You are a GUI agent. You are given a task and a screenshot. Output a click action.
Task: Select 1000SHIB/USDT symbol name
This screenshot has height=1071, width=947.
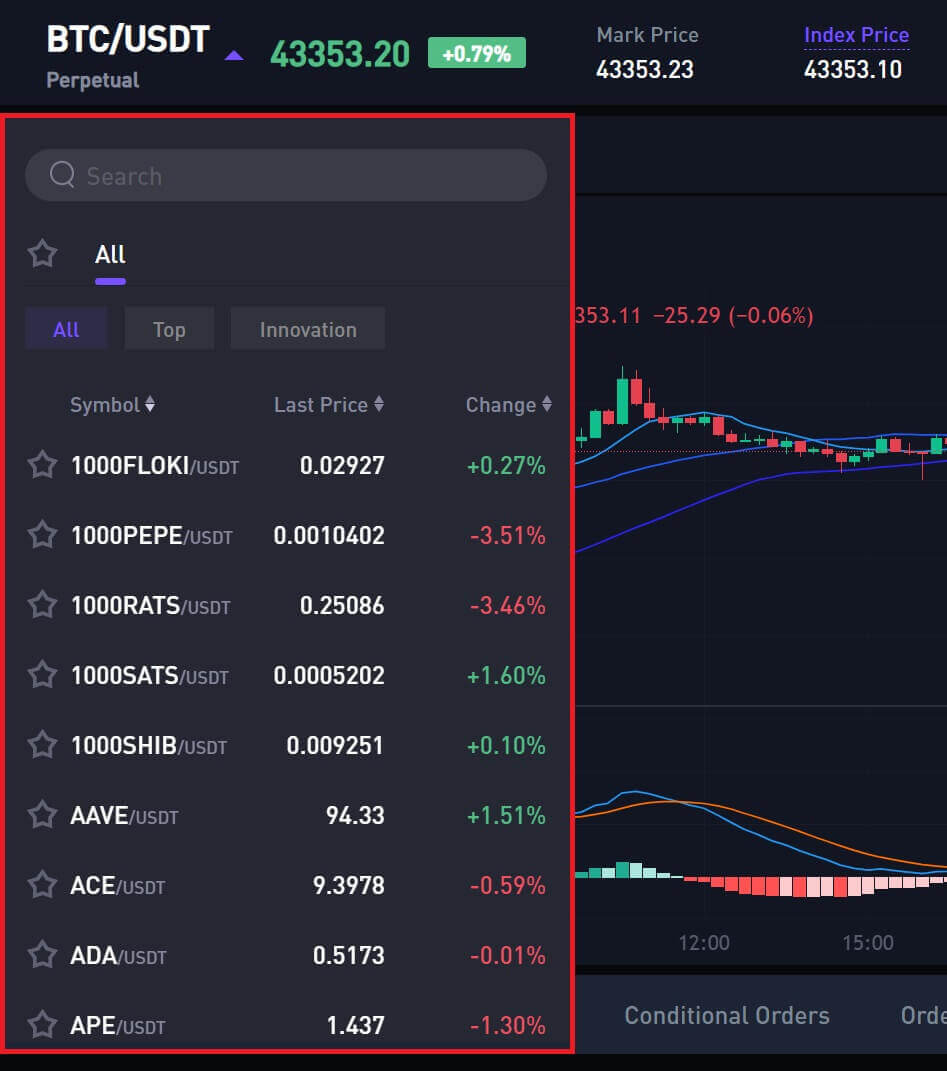149,746
